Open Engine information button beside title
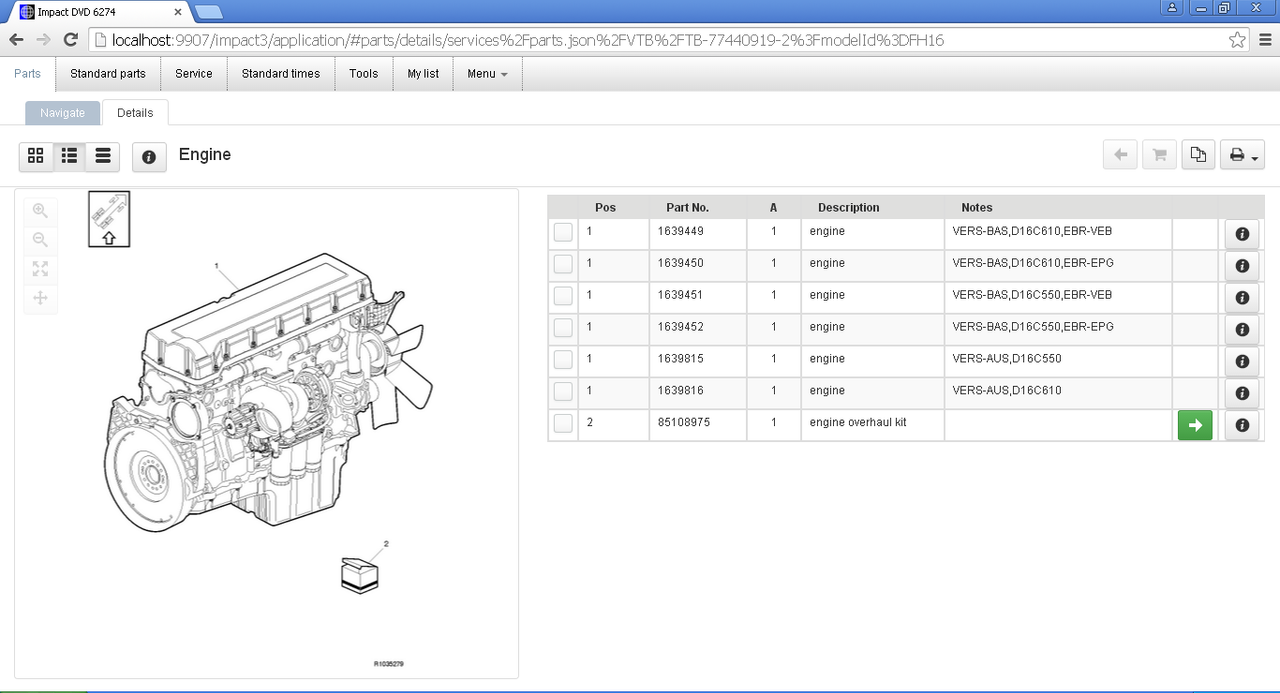Image resolution: width=1280 pixels, height=693 pixels. click(149, 157)
